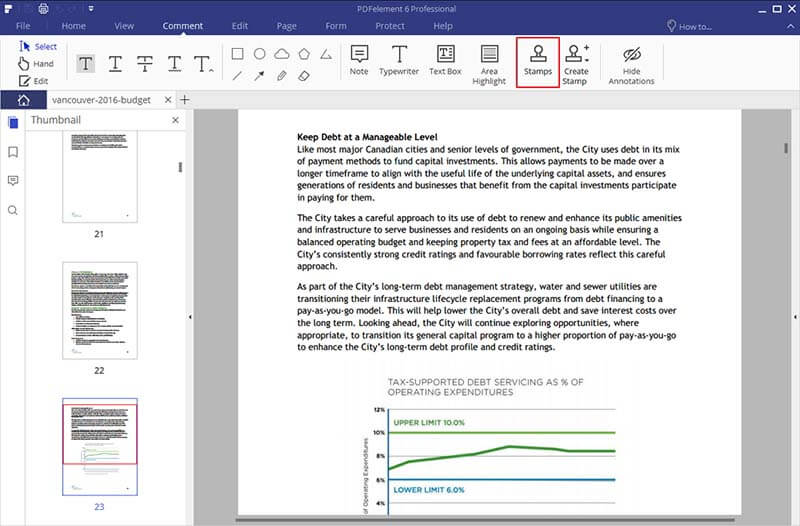Switch to the Home tab
Image resolution: width=800 pixels, height=526 pixels.
click(73, 26)
